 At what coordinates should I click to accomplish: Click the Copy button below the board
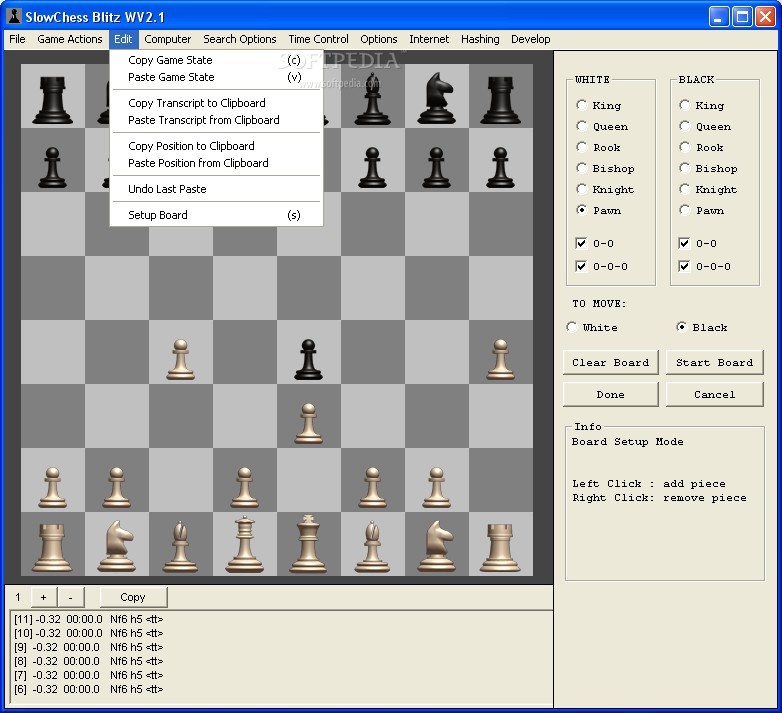tap(133, 597)
